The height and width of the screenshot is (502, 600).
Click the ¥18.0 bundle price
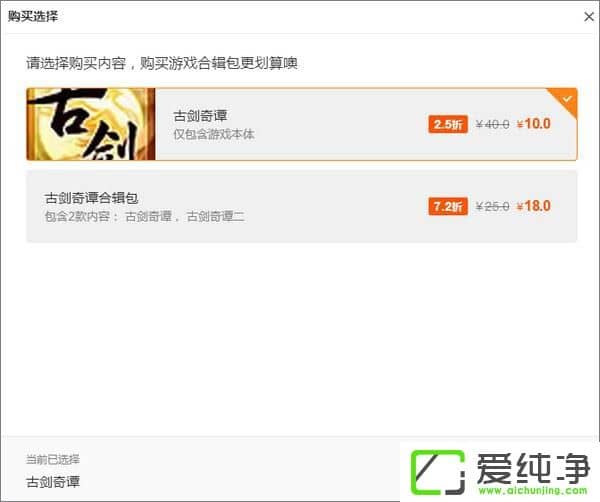point(533,206)
